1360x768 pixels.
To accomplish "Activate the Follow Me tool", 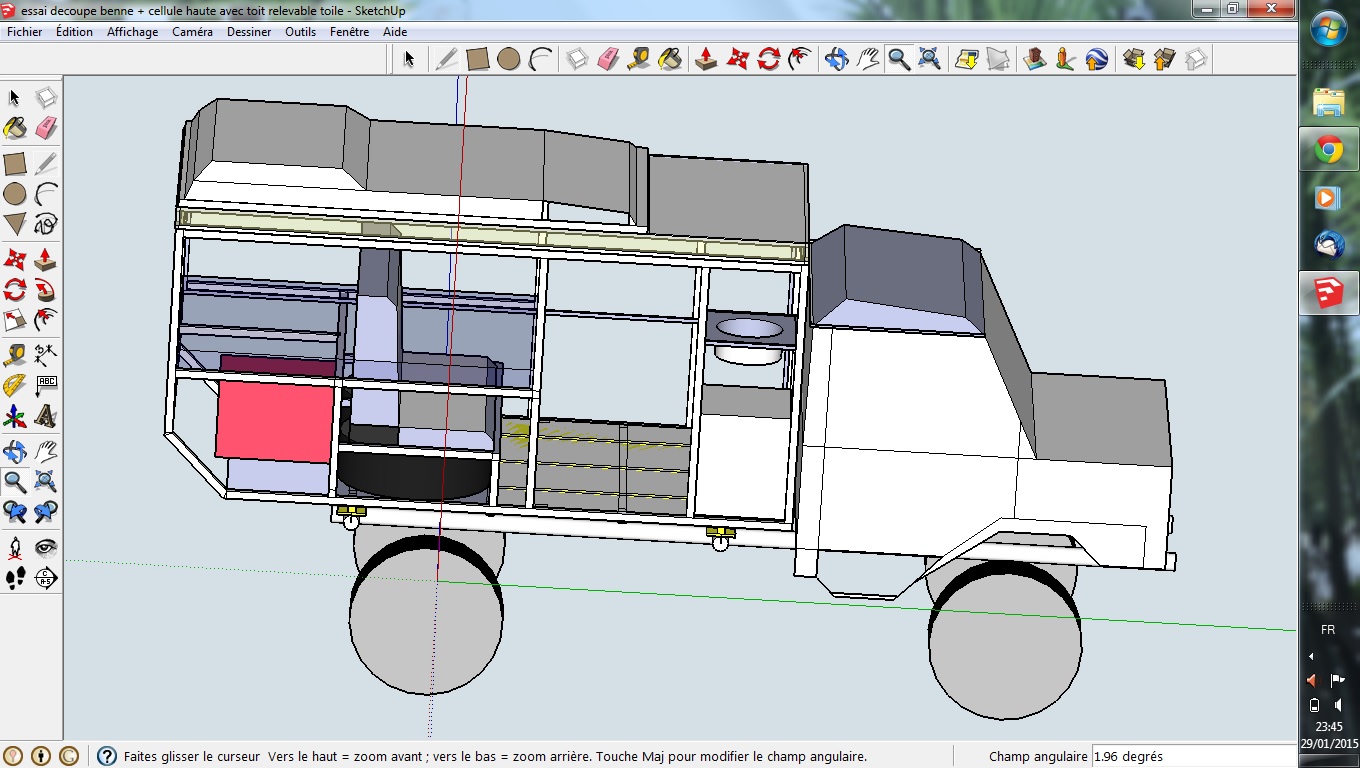I will [46, 291].
